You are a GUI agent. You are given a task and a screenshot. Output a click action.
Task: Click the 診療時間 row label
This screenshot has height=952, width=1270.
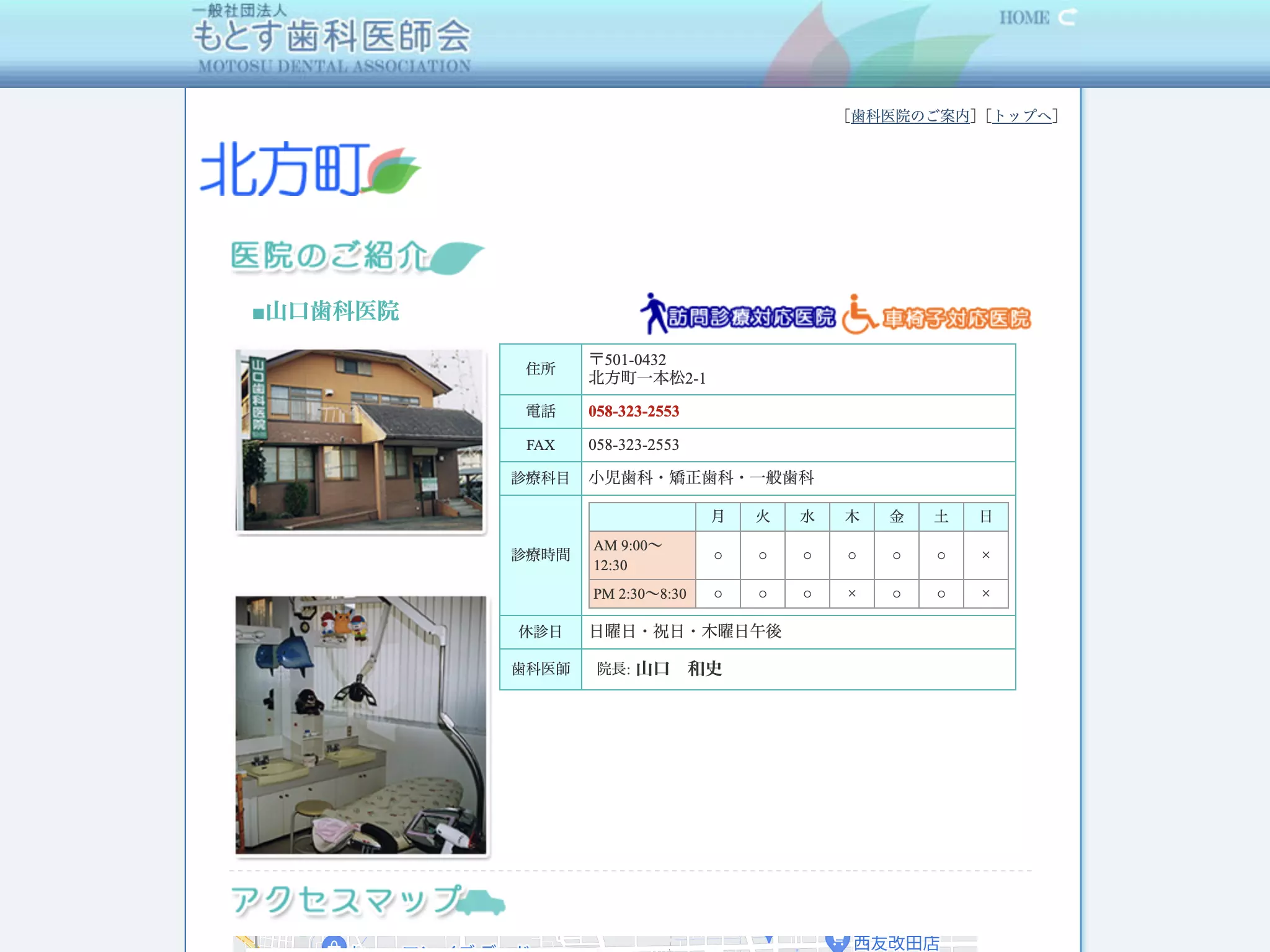point(541,555)
